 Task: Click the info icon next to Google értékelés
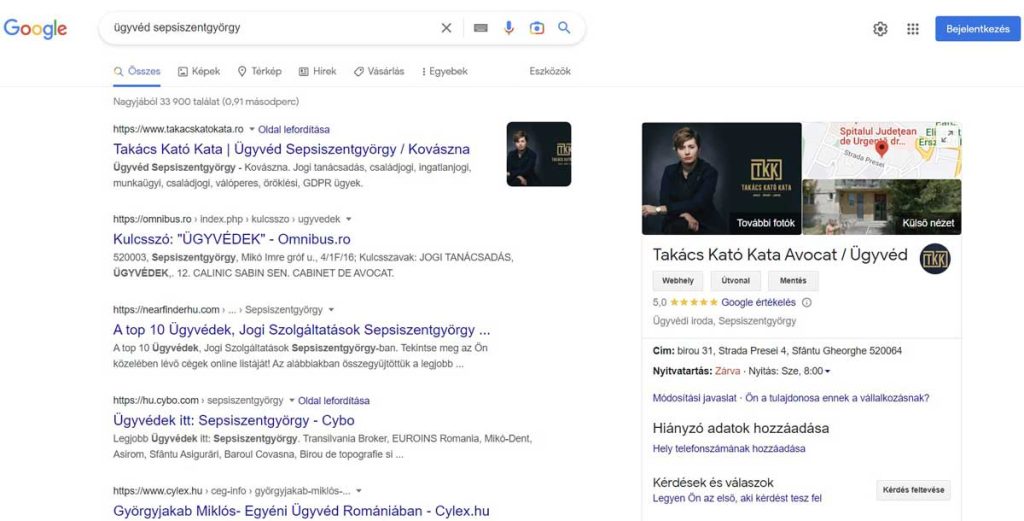pos(807,302)
